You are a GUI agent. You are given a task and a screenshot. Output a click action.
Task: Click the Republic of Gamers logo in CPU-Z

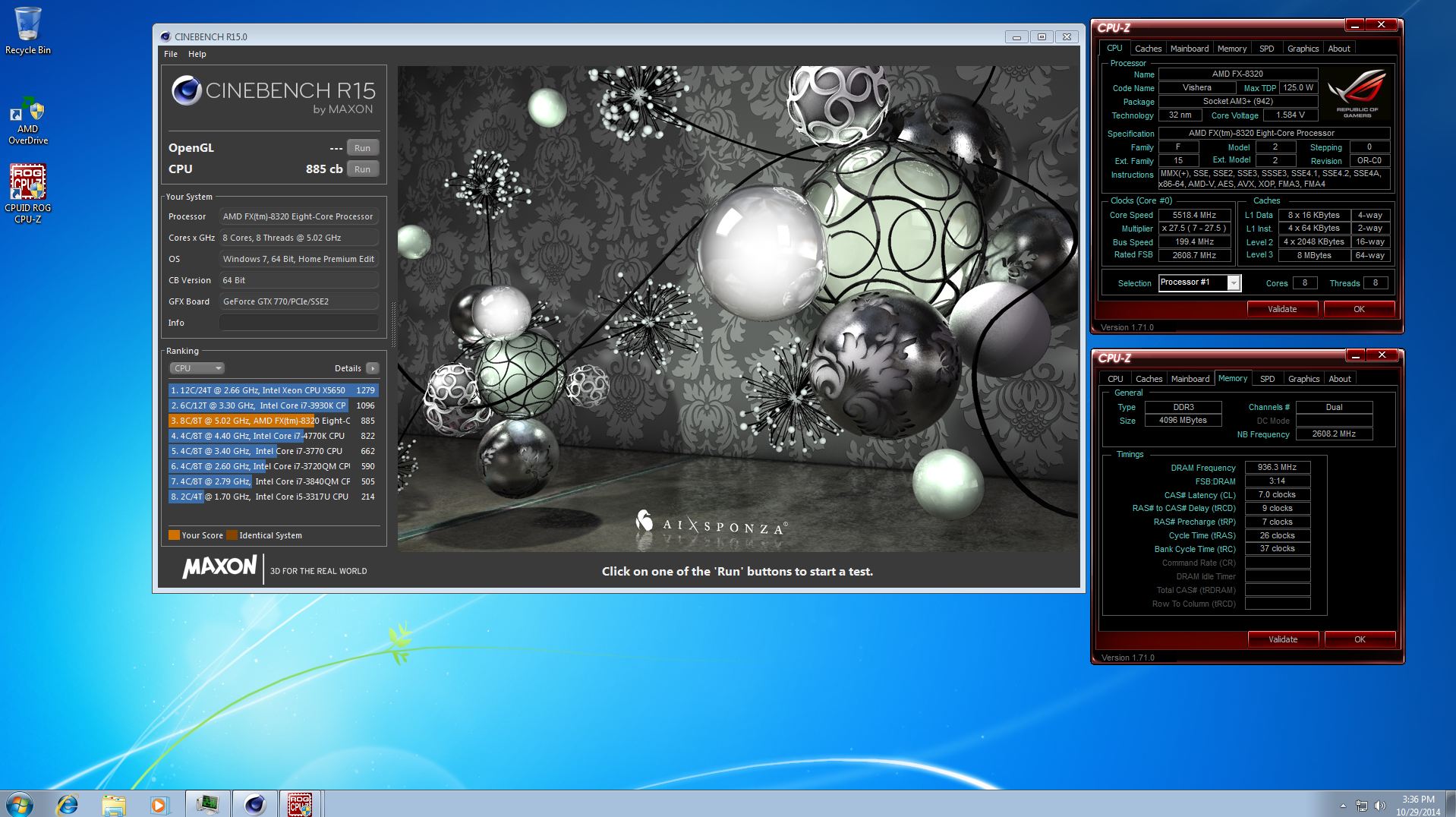(1357, 94)
